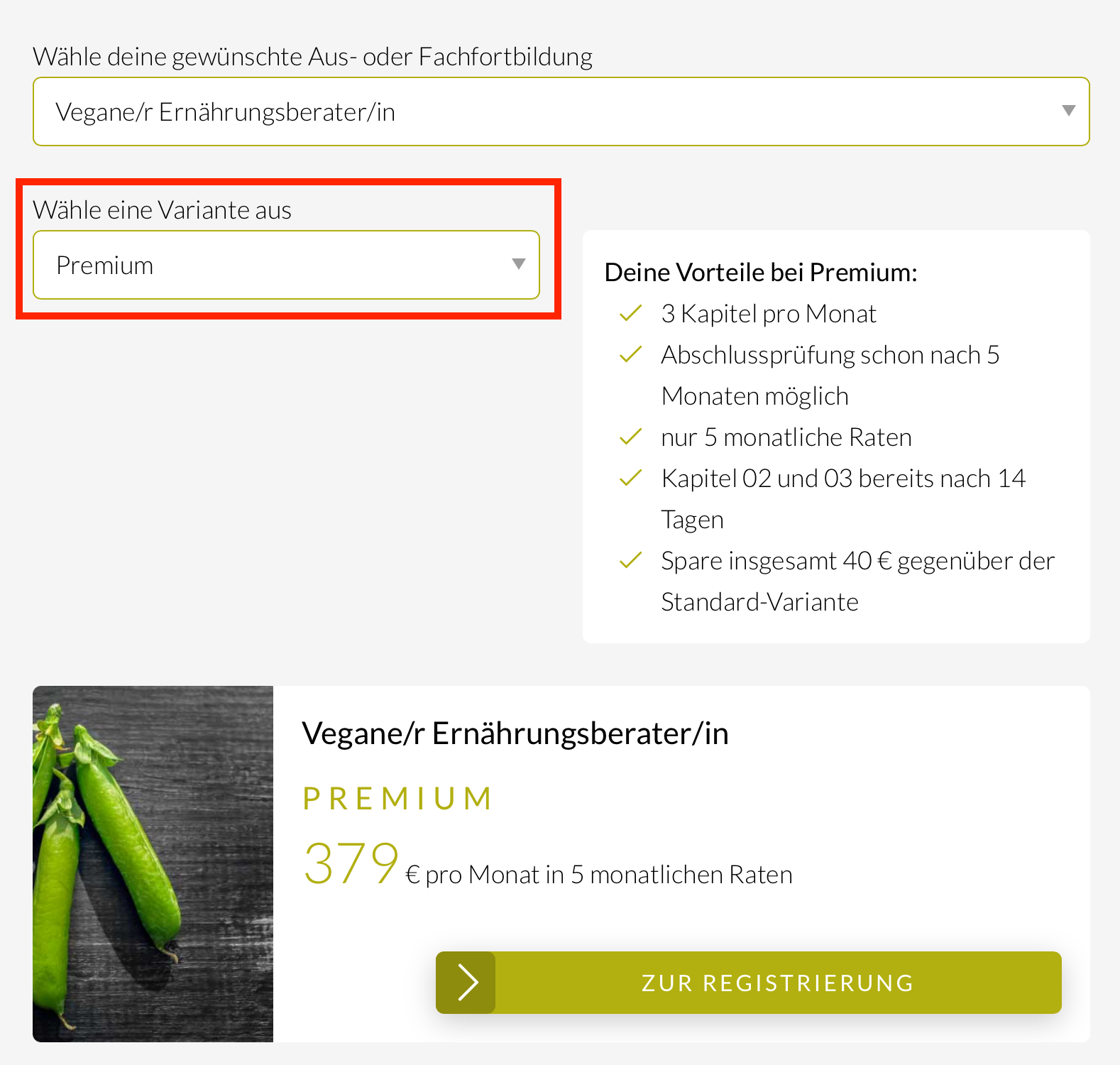Click the Wähle eine Variante aus label
The height and width of the screenshot is (1065, 1120).
tap(163, 210)
